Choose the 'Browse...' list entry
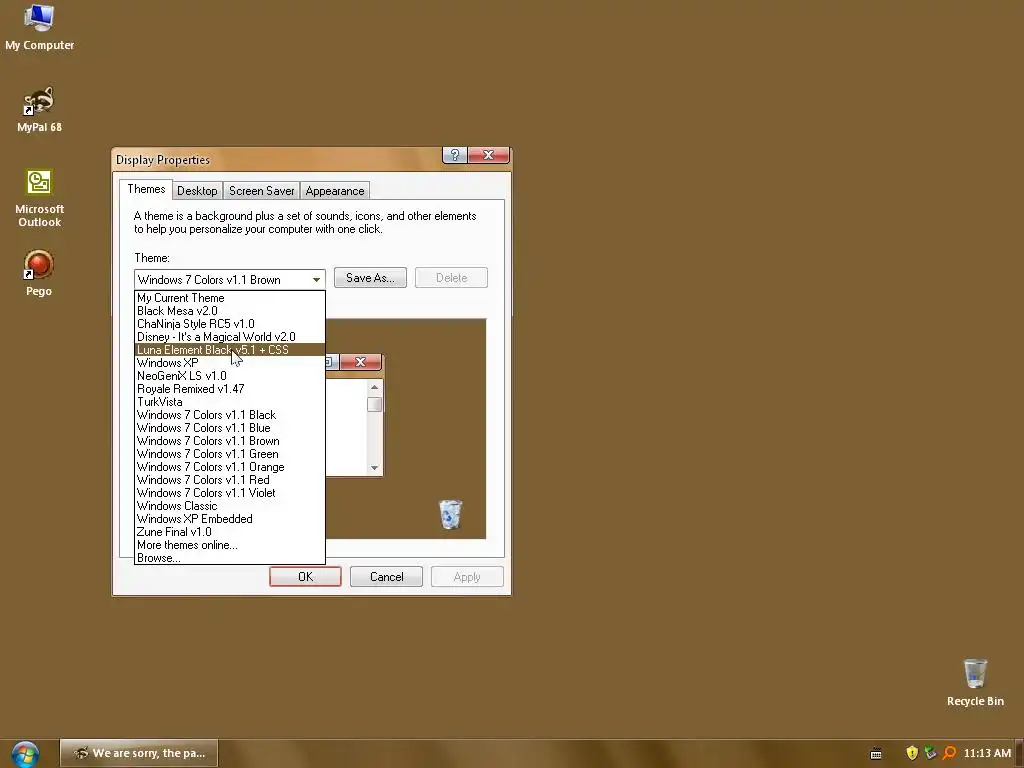 [230, 558]
